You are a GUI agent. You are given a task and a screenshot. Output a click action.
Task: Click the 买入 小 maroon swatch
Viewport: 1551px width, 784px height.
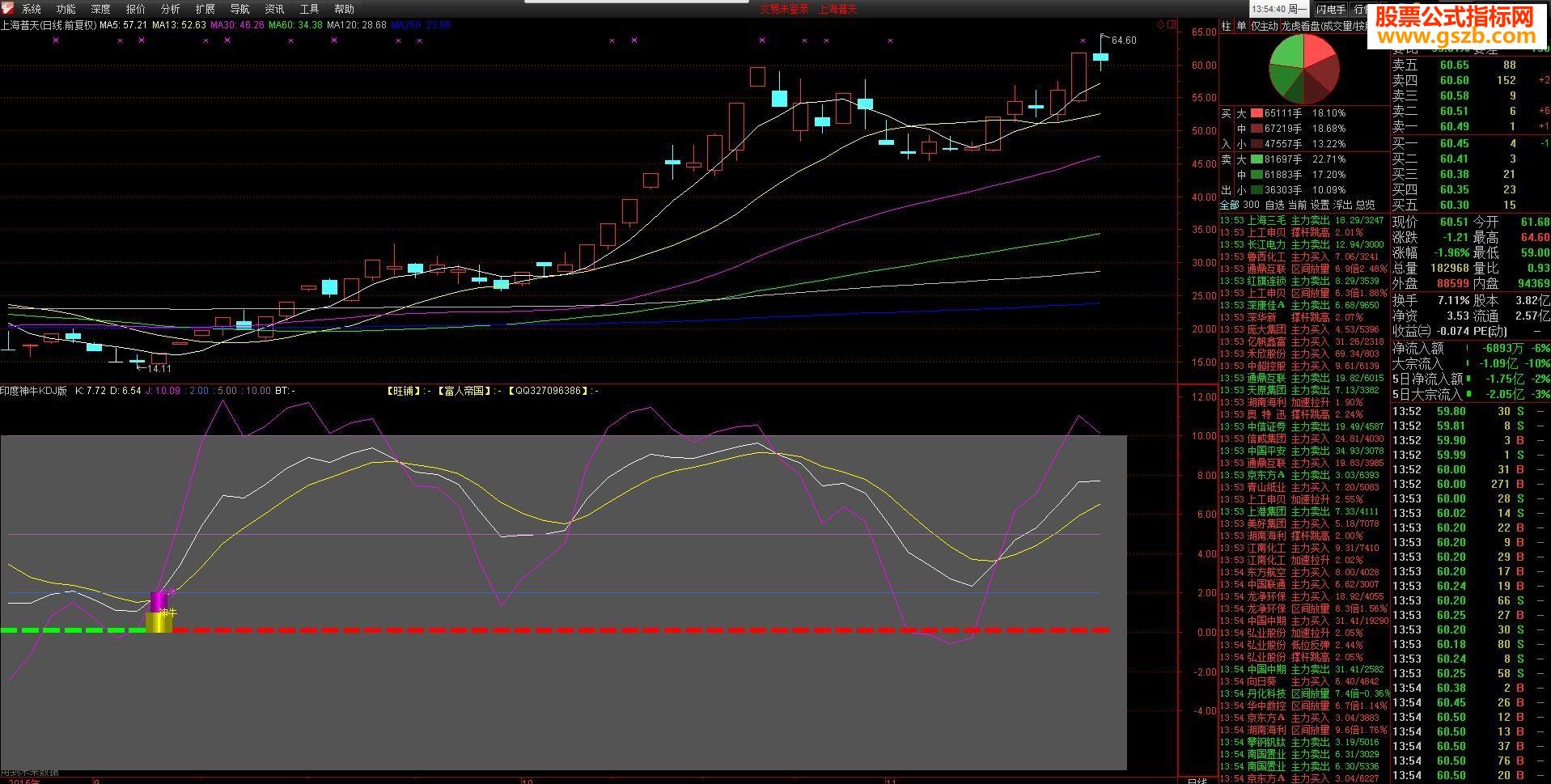[x=1256, y=144]
